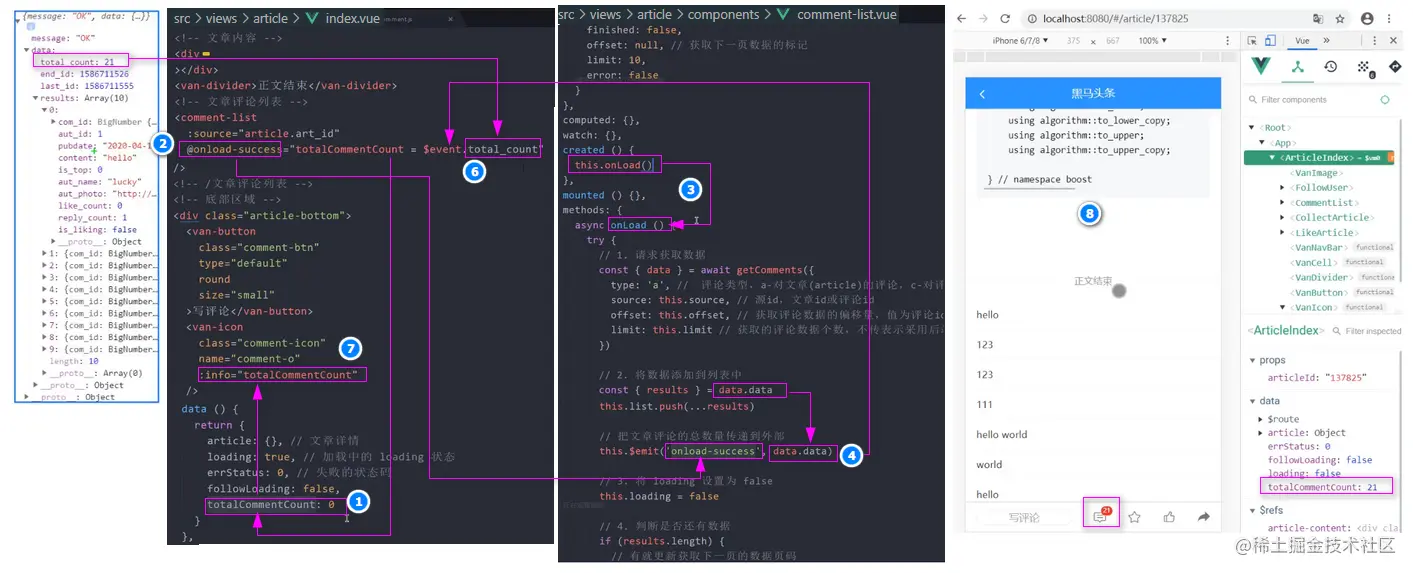Tap the share arrow icon
1413x573 pixels.
(x=1204, y=517)
